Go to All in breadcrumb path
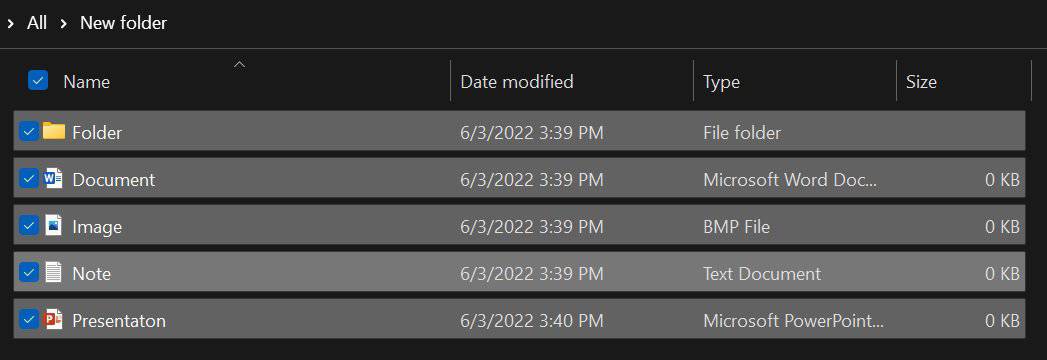 tap(37, 23)
